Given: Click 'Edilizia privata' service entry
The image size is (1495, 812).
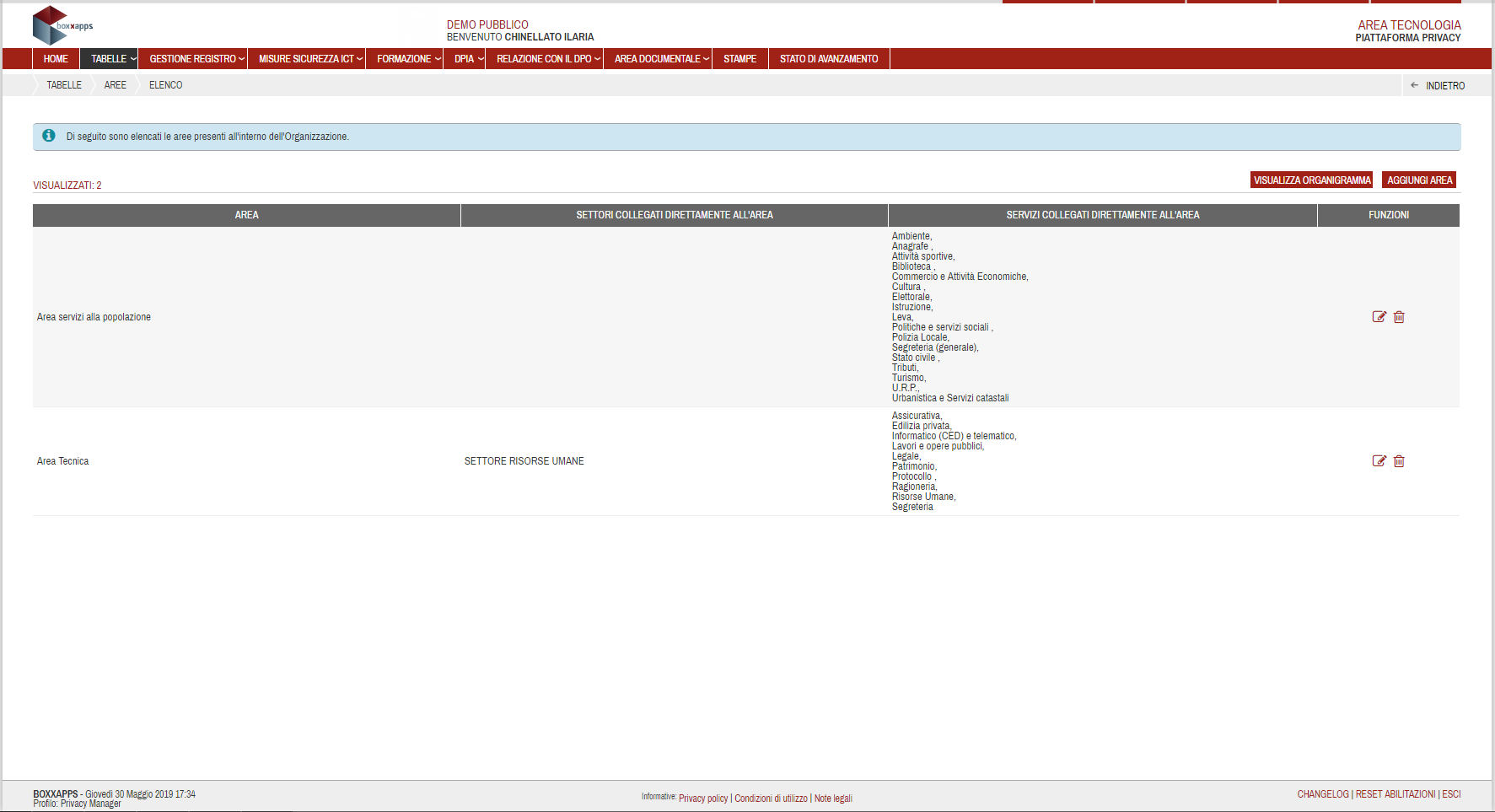Looking at the screenshot, I should pos(922,426).
